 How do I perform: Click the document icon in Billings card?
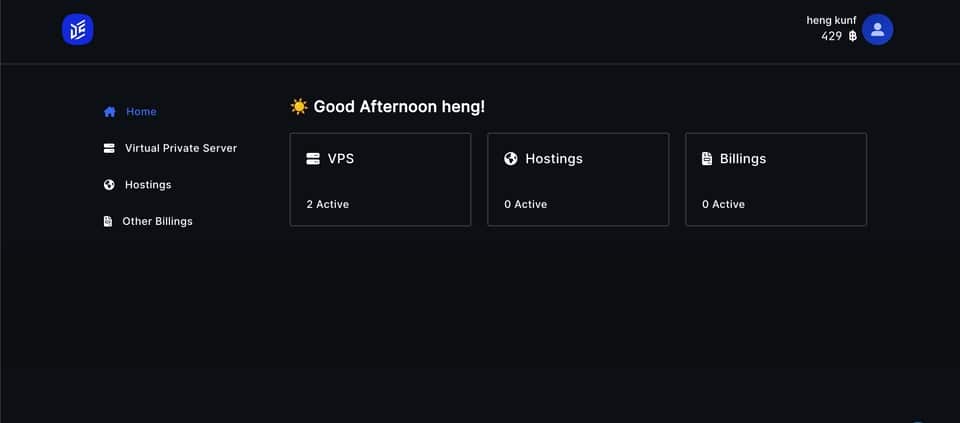click(x=707, y=159)
